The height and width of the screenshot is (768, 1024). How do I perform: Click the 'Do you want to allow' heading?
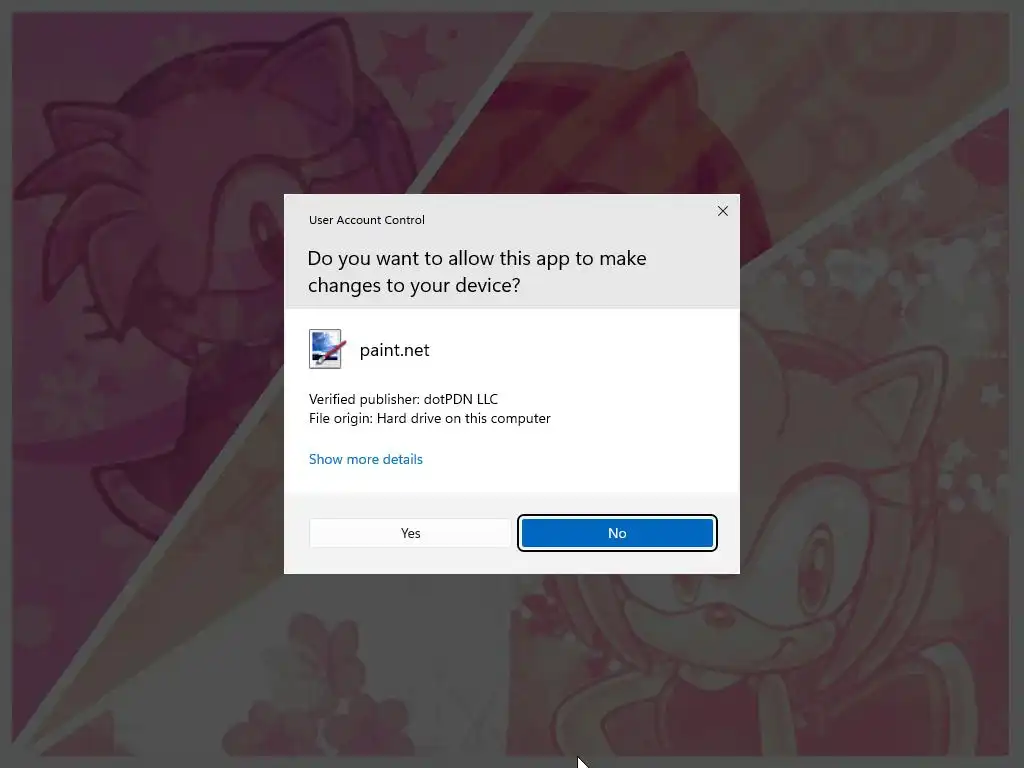point(477,272)
